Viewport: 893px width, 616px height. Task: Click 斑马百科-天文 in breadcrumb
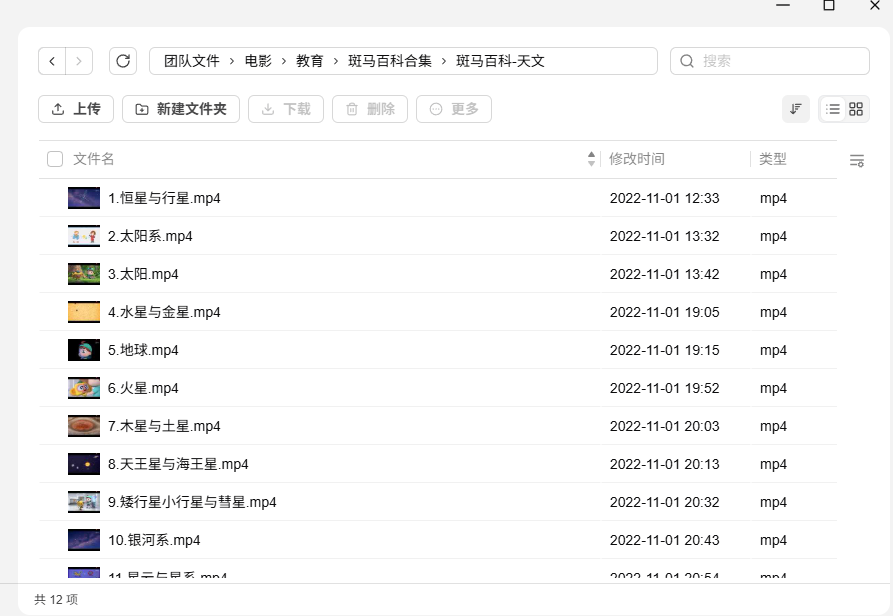500,61
